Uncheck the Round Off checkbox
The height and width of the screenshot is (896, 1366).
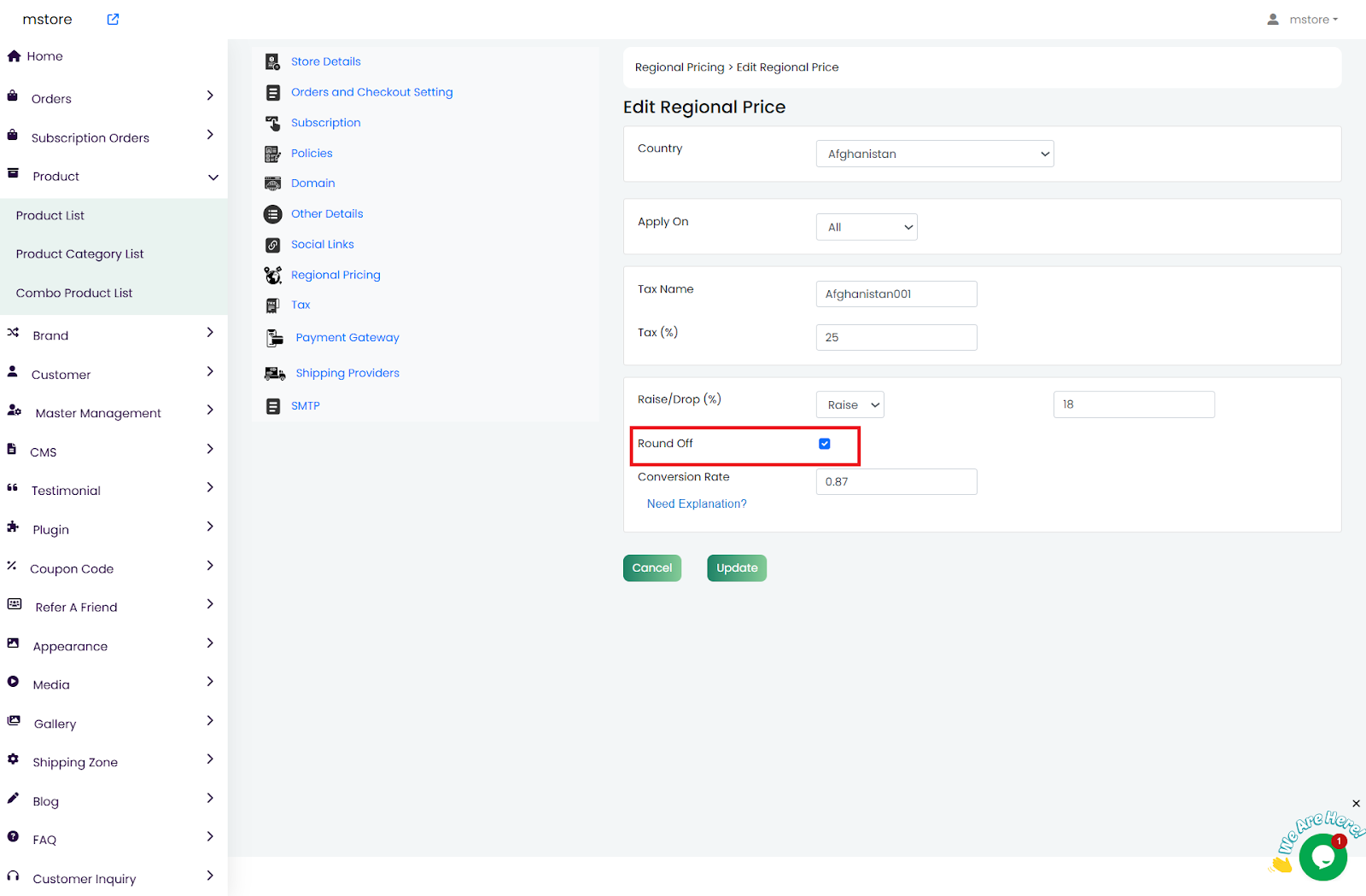point(825,444)
